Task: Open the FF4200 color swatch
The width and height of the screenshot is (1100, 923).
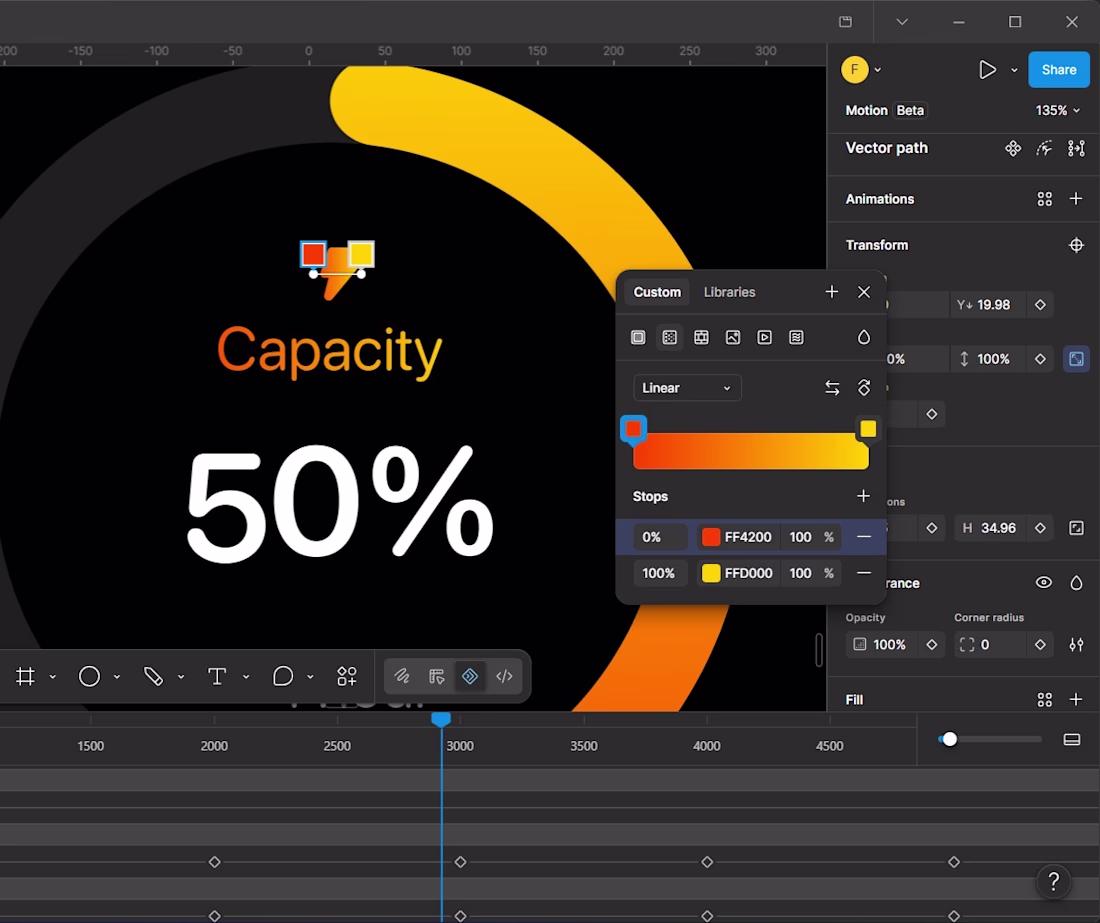Action: (x=711, y=537)
